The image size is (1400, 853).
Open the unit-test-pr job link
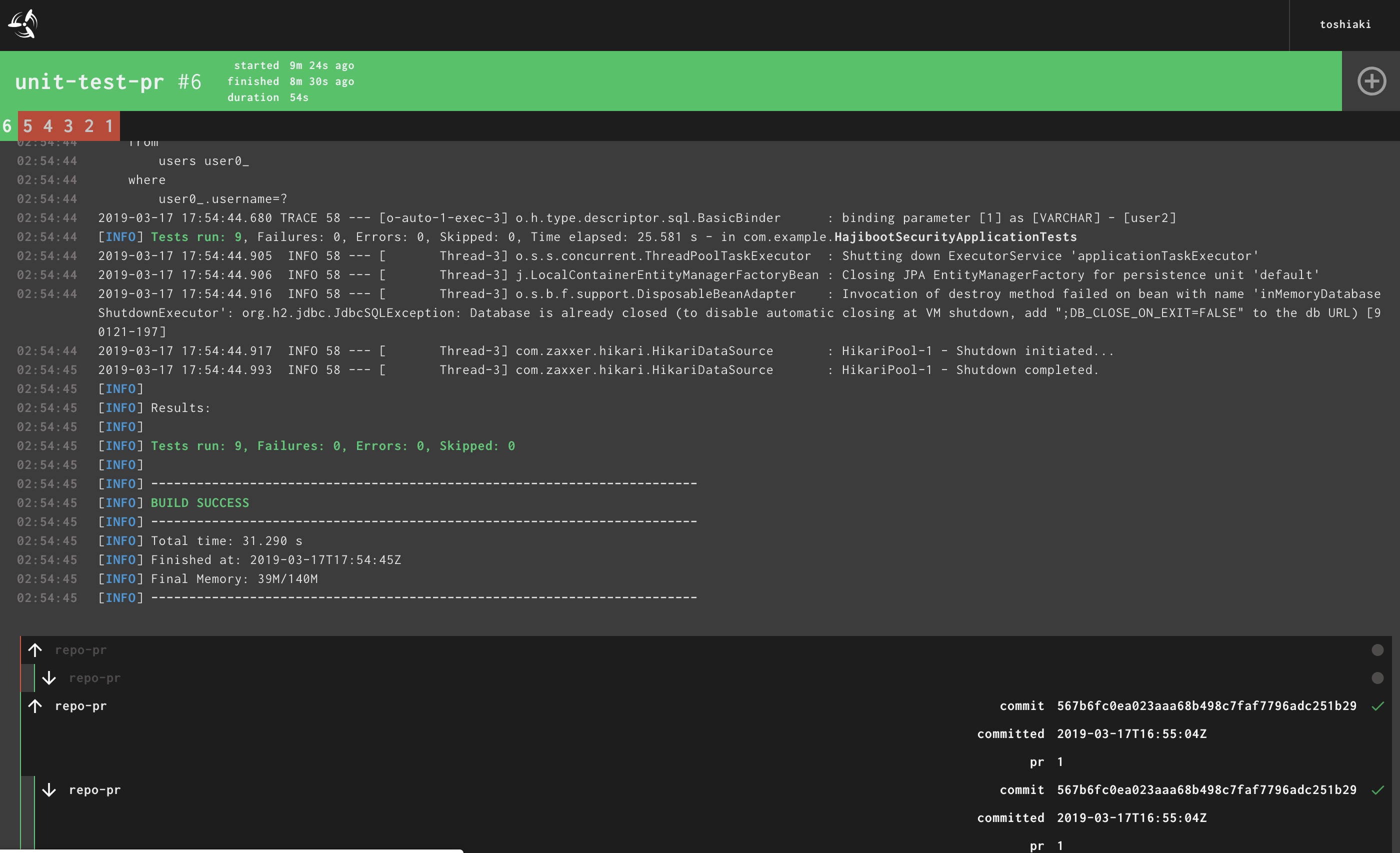89,82
